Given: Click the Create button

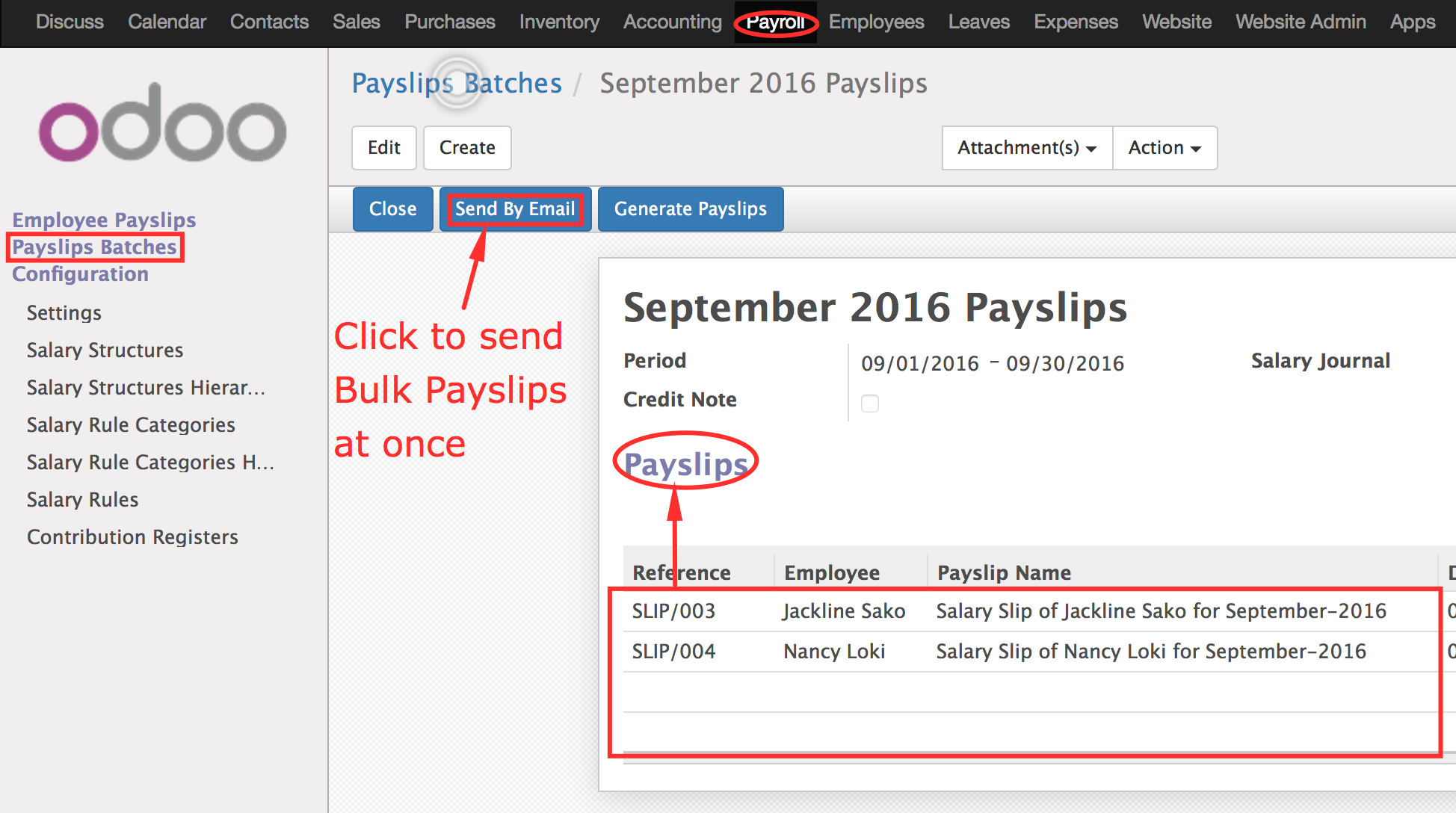Looking at the screenshot, I should (467, 148).
